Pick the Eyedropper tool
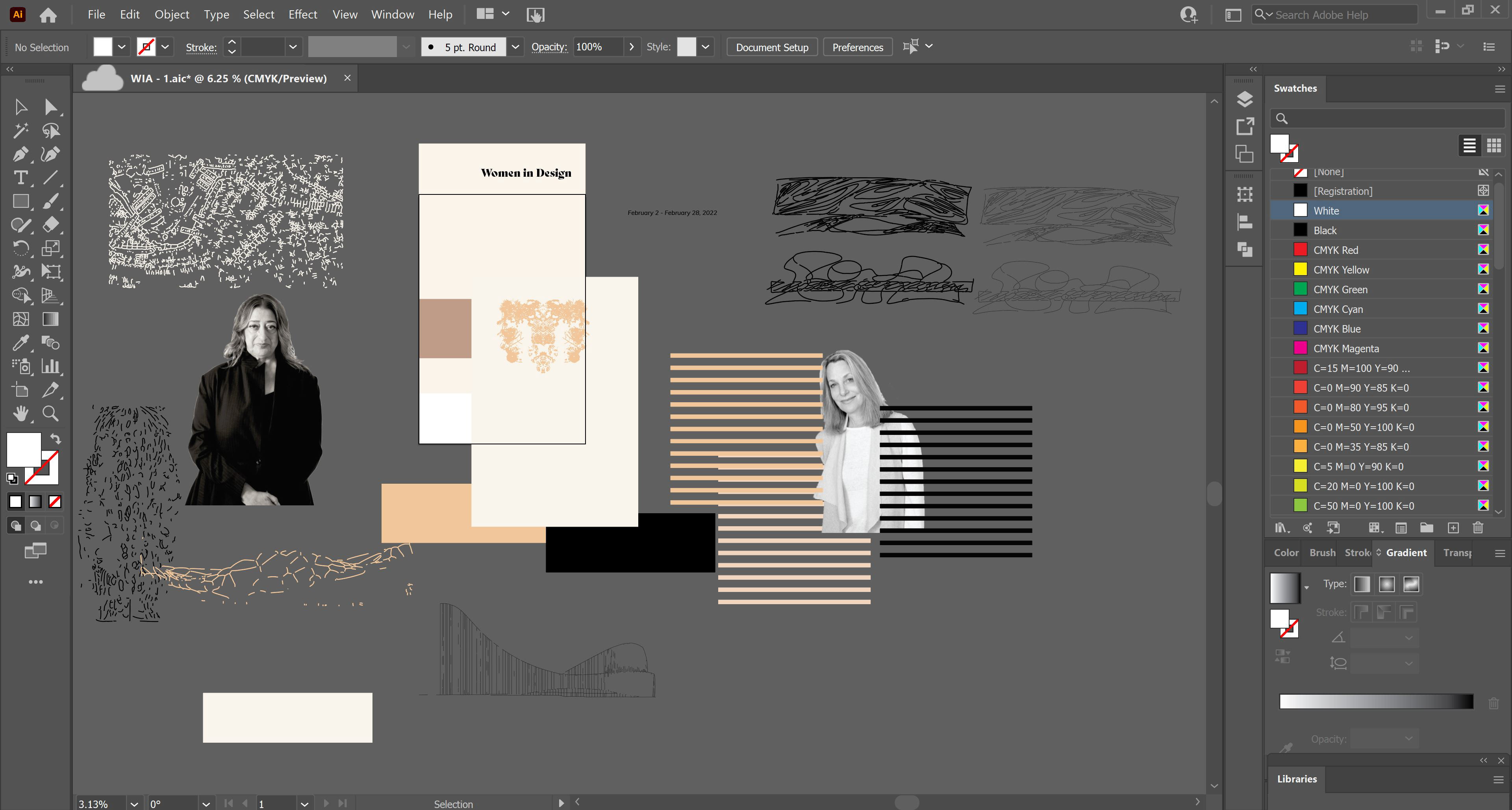Image resolution: width=1512 pixels, height=810 pixels. point(20,342)
